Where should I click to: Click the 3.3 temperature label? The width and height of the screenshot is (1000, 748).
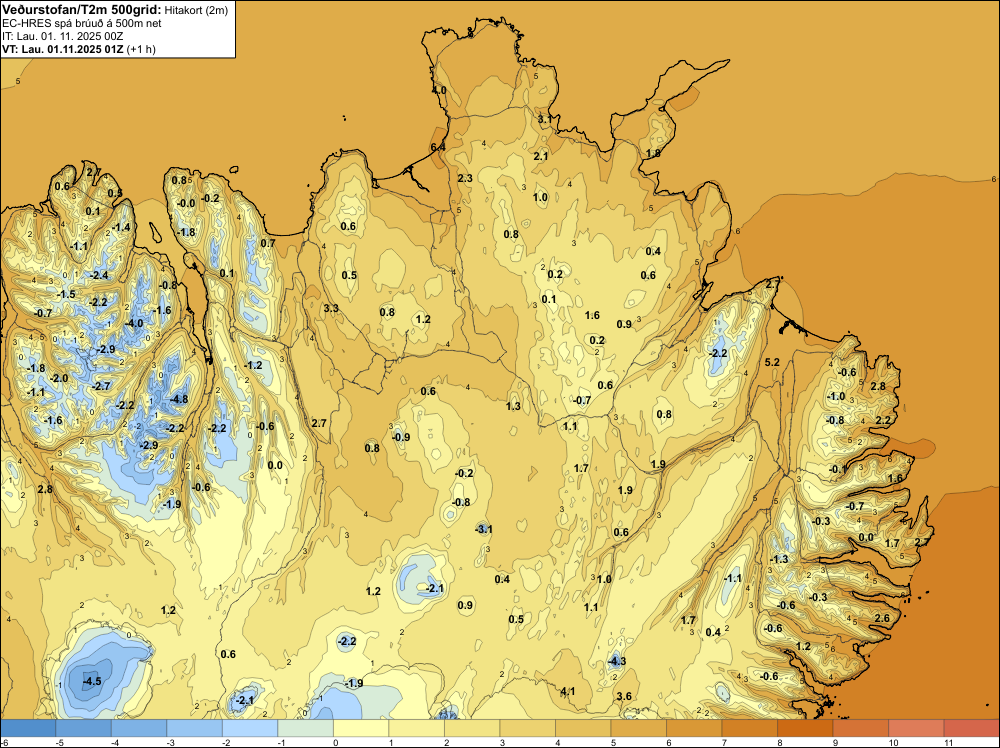point(330,308)
